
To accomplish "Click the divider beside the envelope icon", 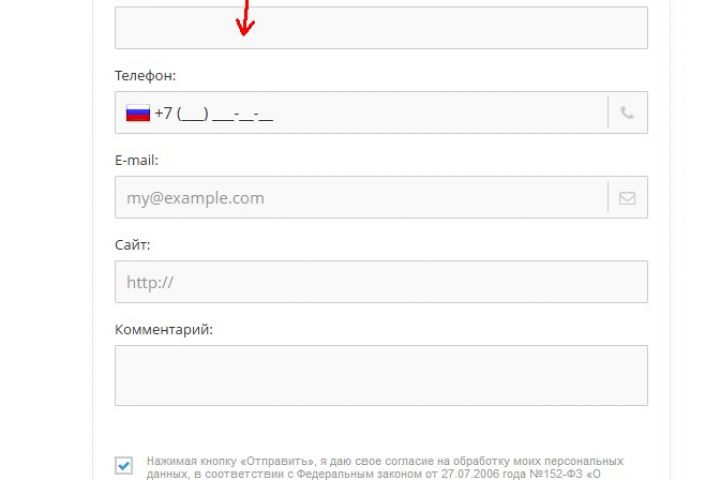I will point(608,197).
